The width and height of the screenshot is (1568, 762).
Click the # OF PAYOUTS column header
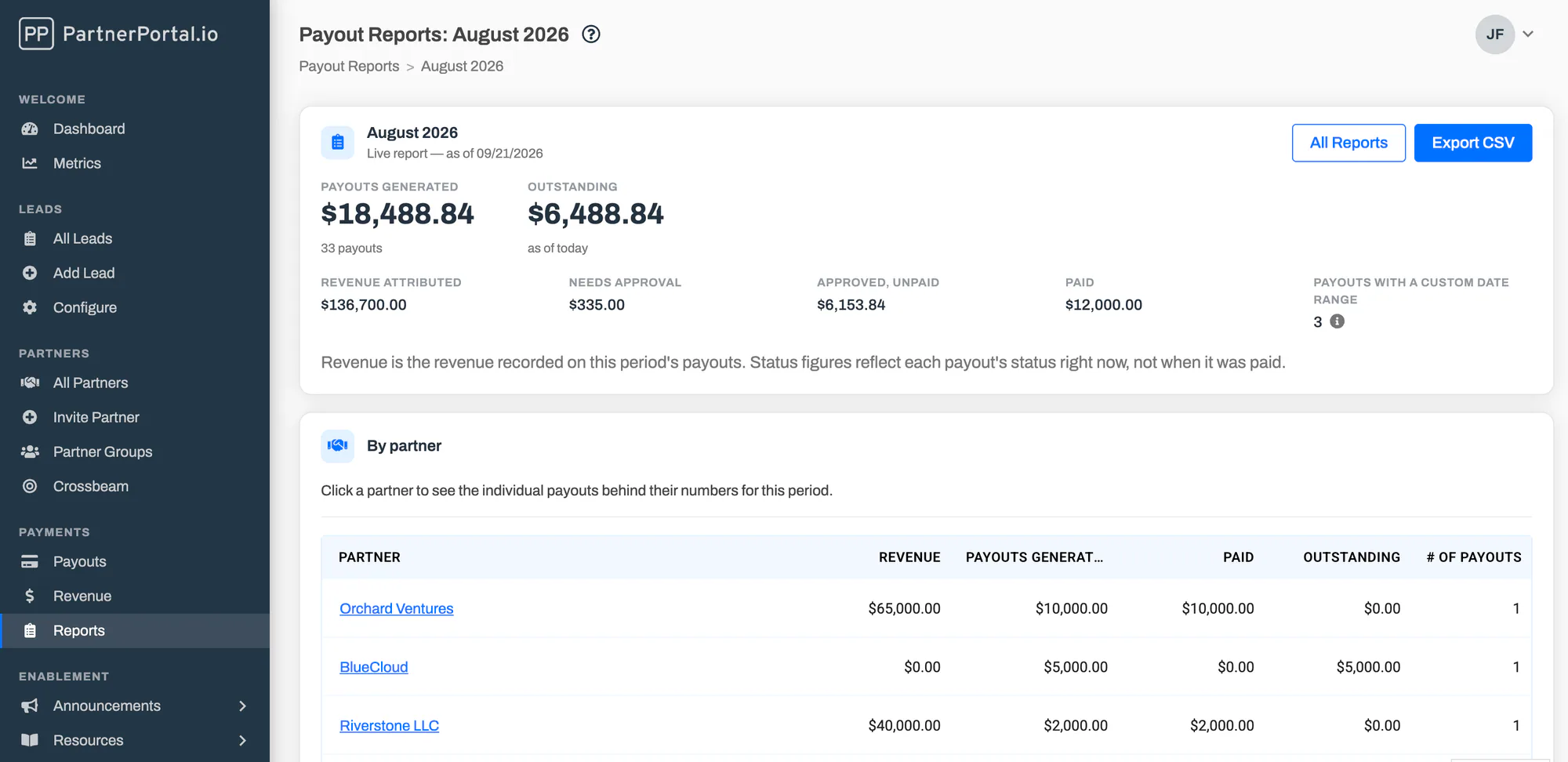click(1474, 557)
